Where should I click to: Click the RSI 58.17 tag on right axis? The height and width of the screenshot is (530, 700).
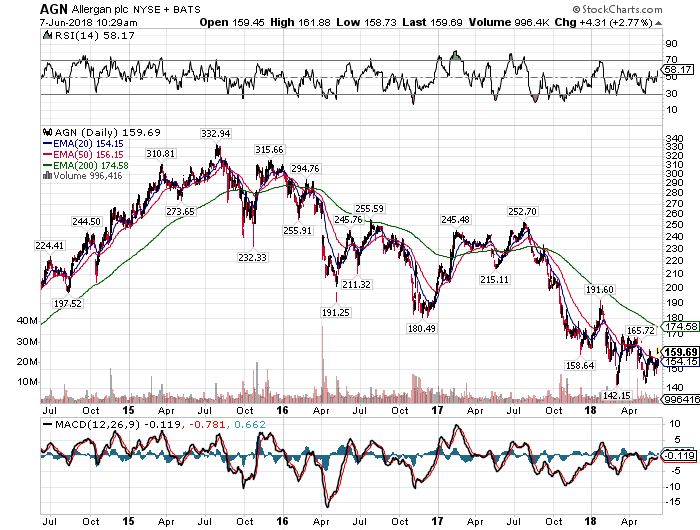point(678,70)
